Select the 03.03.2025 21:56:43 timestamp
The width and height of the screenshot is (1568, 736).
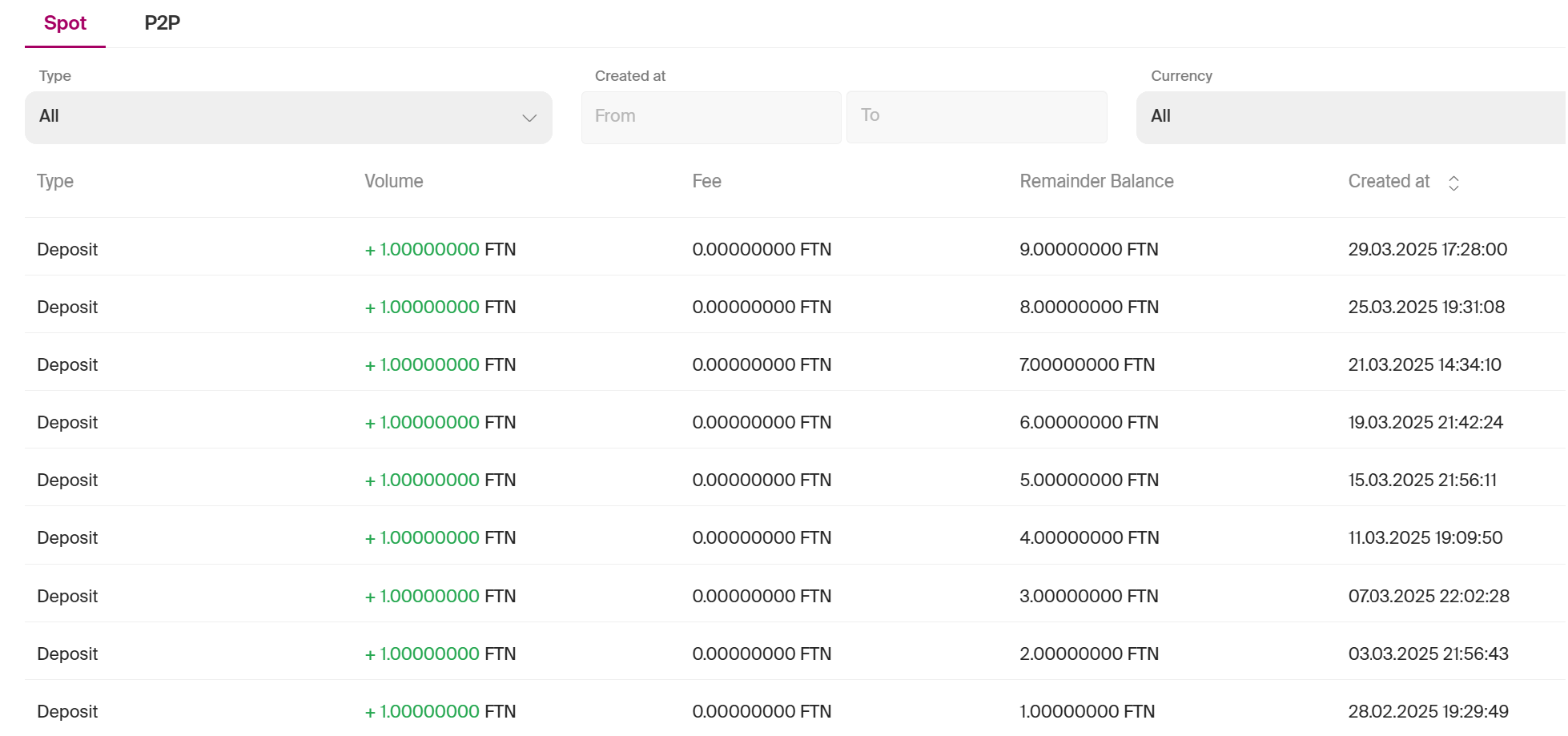(x=1429, y=654)
